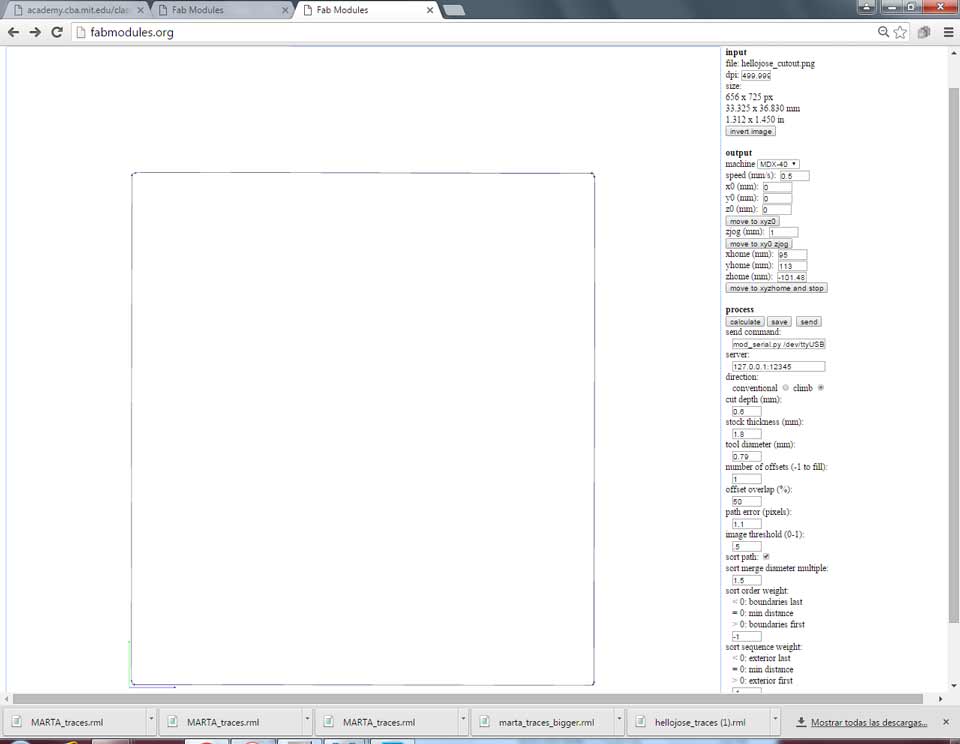Open a new tab with the new-tab button
The height and width of the screenshot is (744, 960).
[x=453, y=10]
